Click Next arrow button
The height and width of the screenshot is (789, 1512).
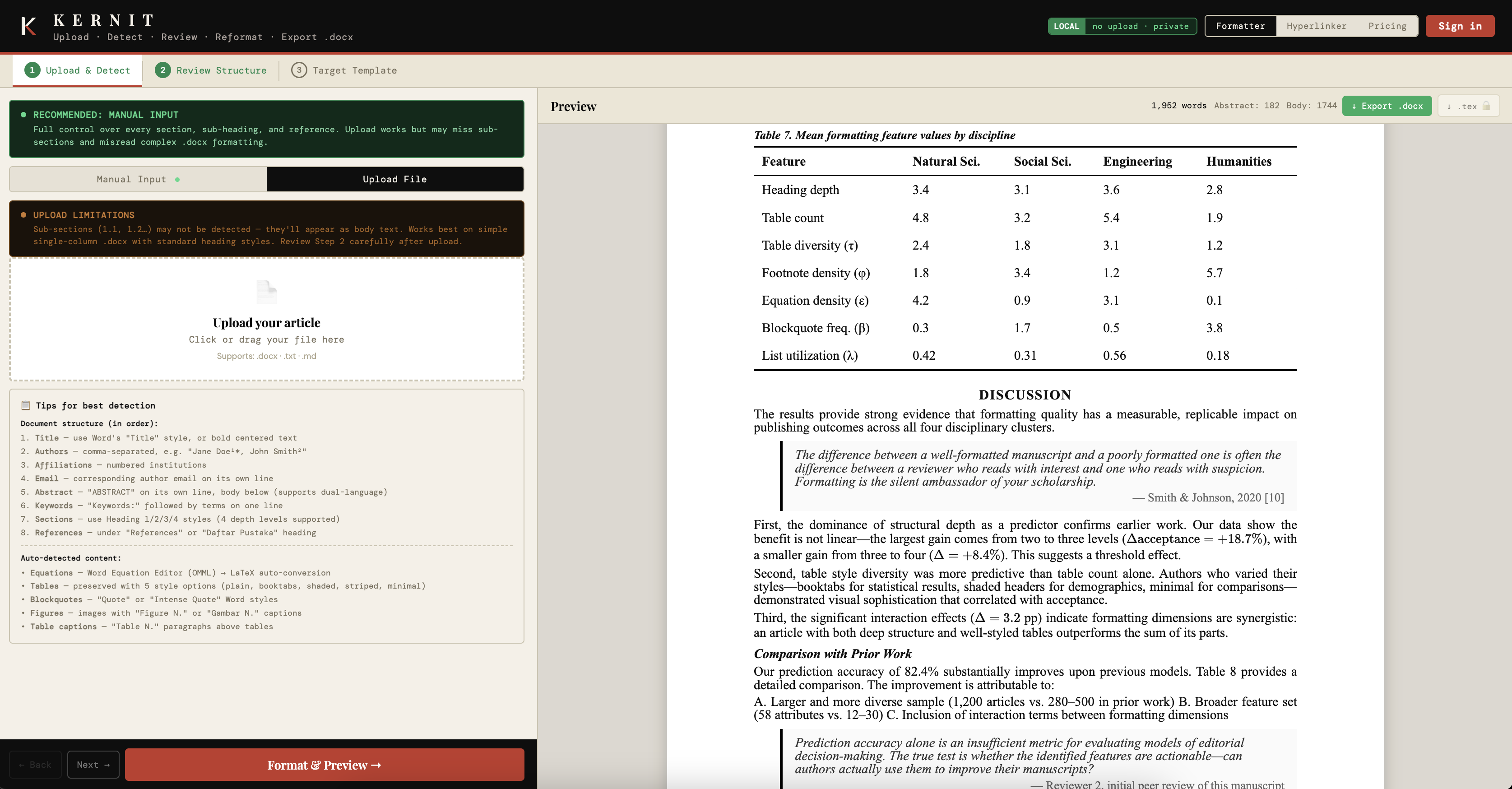click(93, 764)
